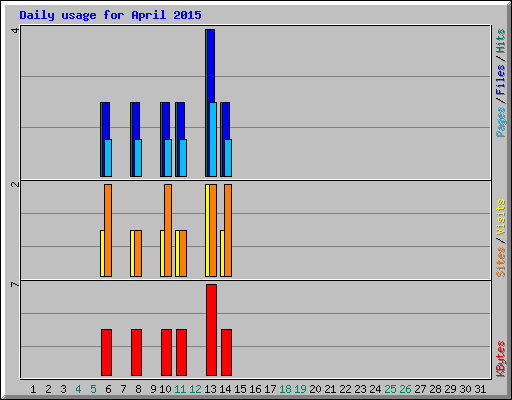This screenshot has width=512, height=400.
Task: Click day label '6' on the x-axis
Action: point(108,389)
